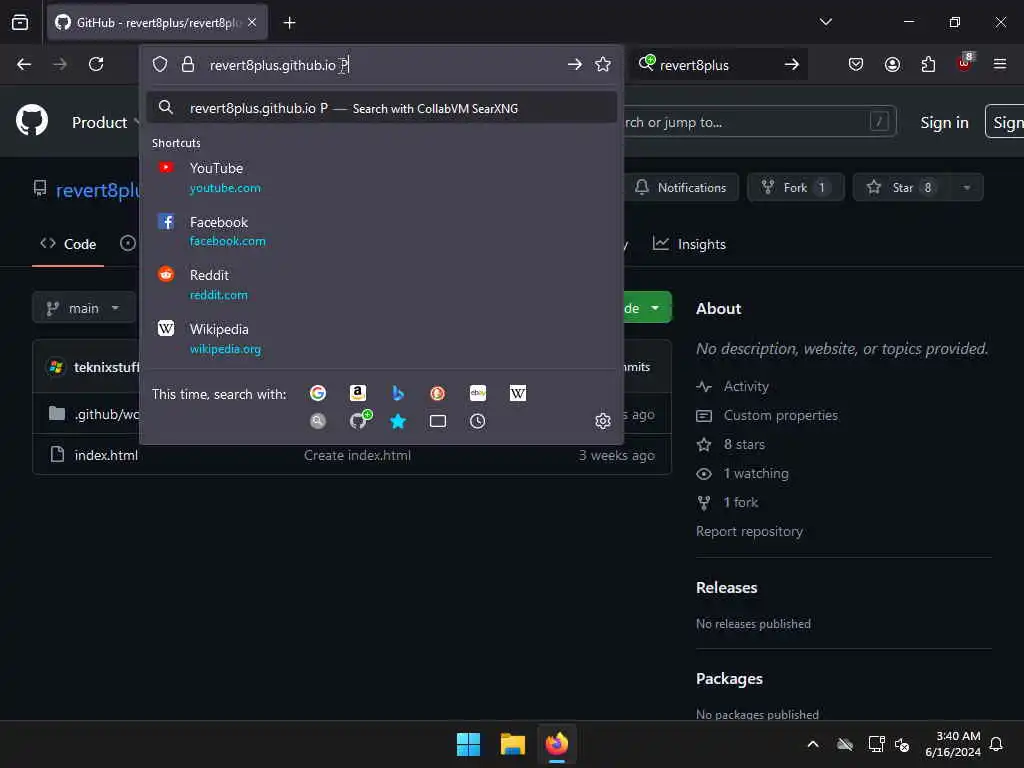Open the YouTube shortcut suggestion
The width and height of the screenshot is (1024, 768).
click(x=381, y=178)
